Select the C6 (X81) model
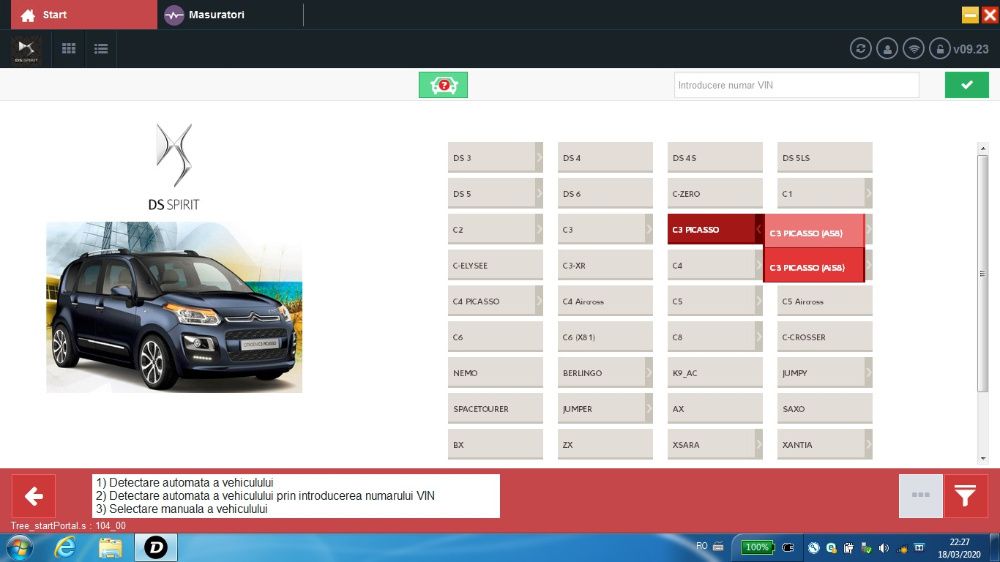Screen dimensions: 1000x562 (605, 337)
